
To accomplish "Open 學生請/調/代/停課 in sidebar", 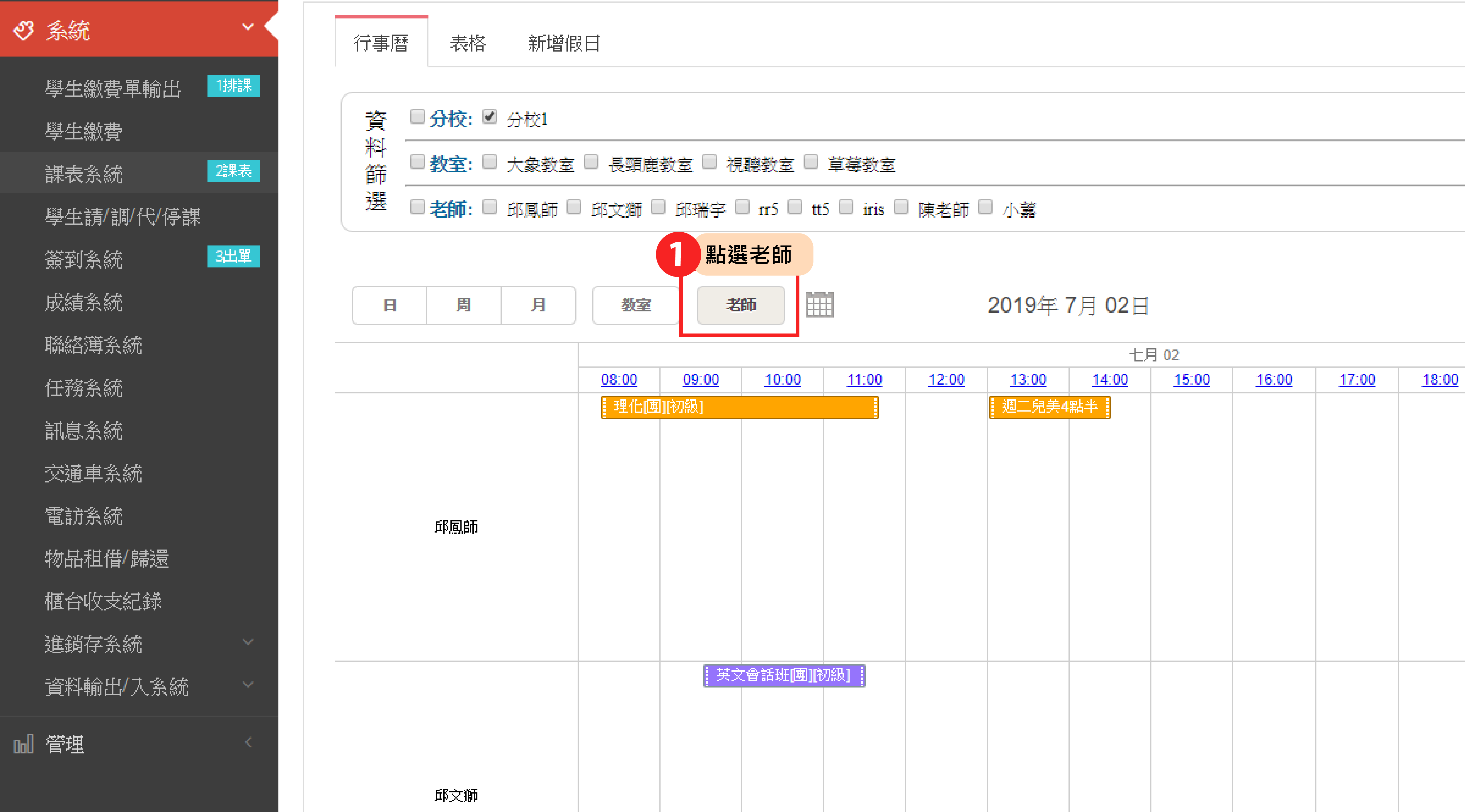I will [x=122, y=217].
